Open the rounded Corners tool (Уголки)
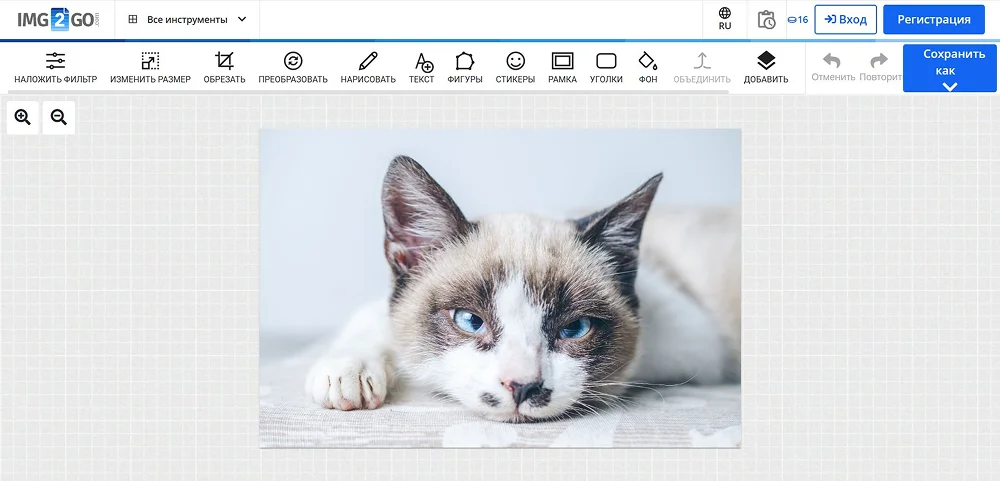This screenshot has width=1000, height=481. pos(606,67)
